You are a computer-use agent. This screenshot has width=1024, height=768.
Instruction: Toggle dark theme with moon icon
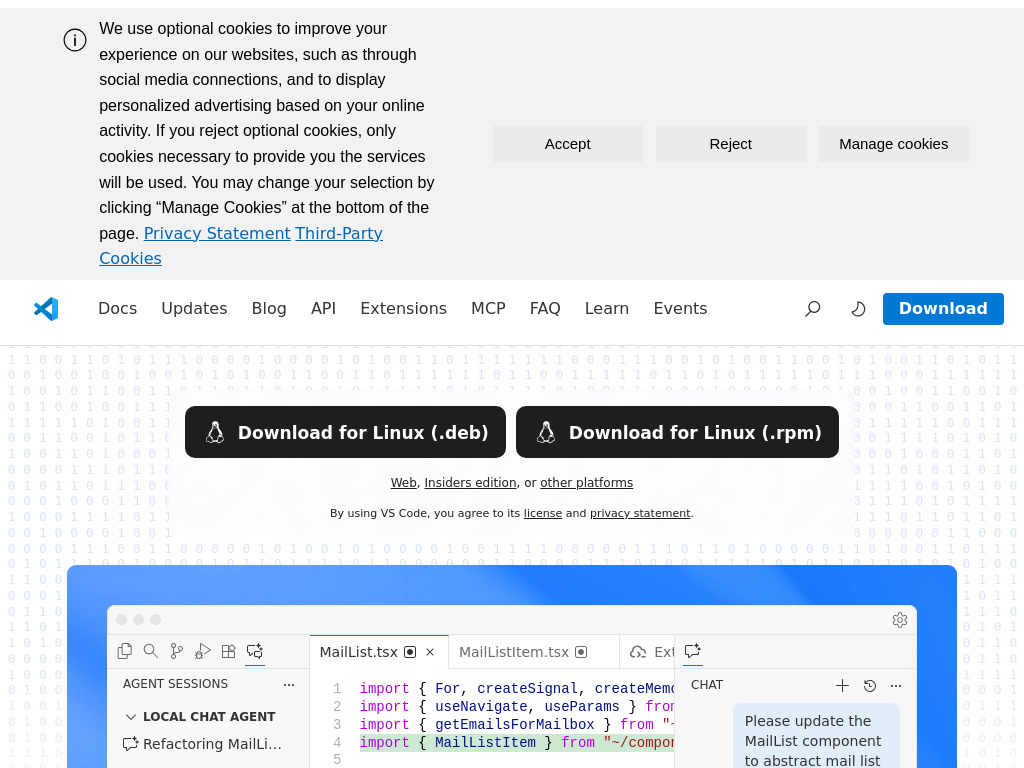[858, 309]
